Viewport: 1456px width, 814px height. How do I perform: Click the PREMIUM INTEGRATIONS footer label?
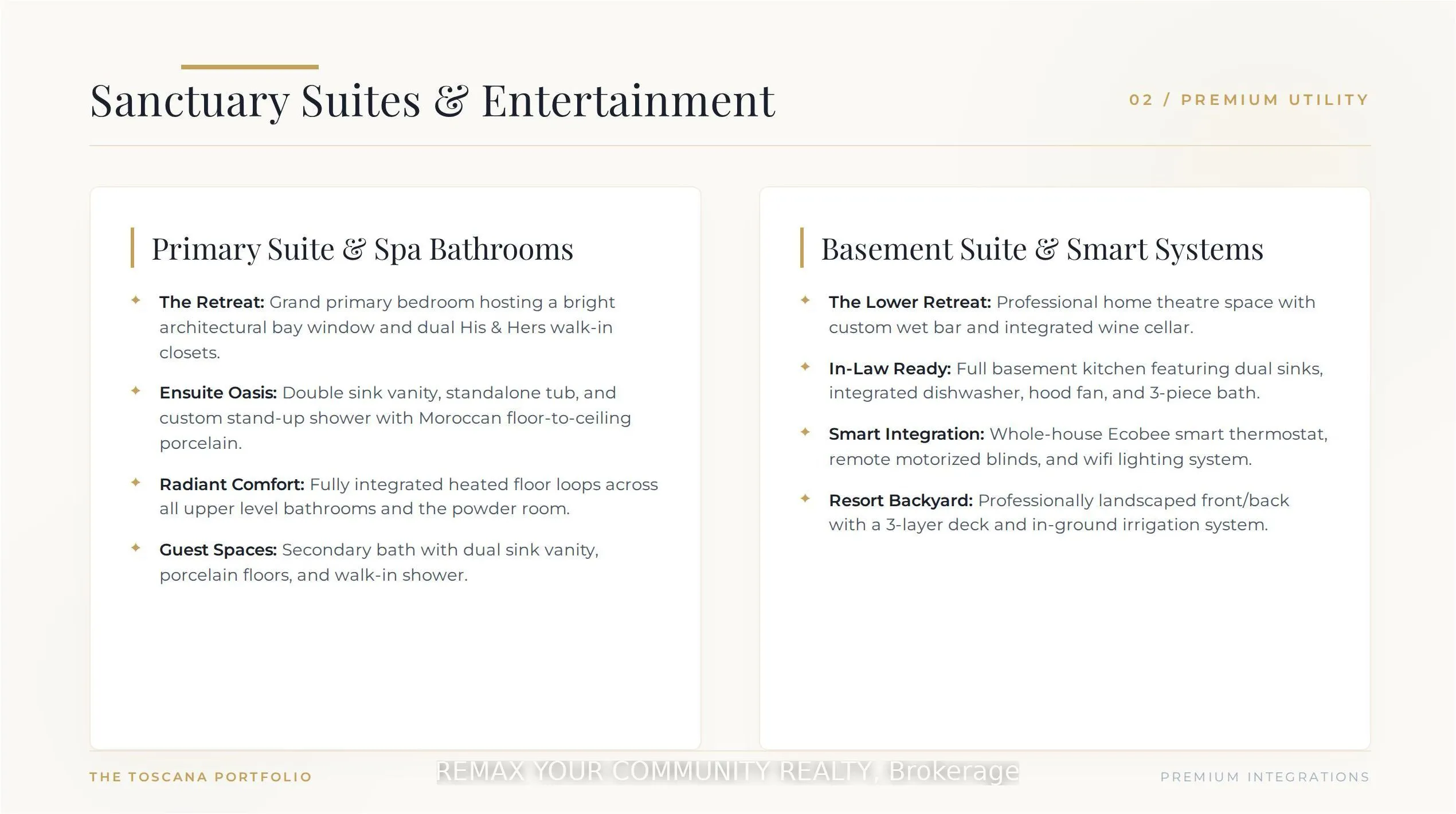click(1265, 777)
